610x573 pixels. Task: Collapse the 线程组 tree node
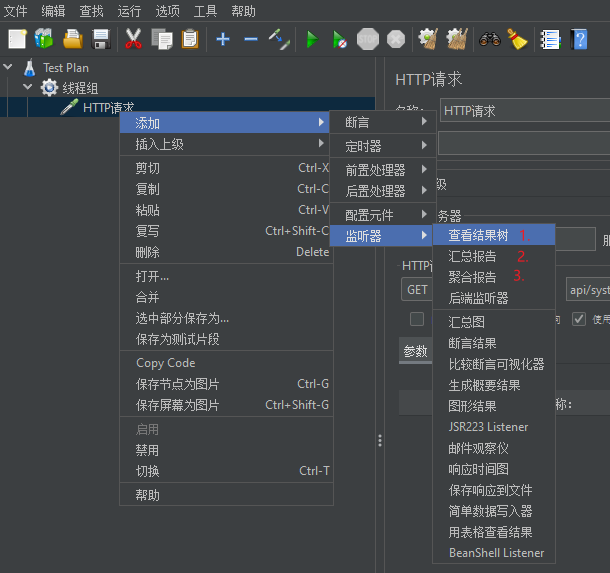pyautogui.click(x=28, y=88)
